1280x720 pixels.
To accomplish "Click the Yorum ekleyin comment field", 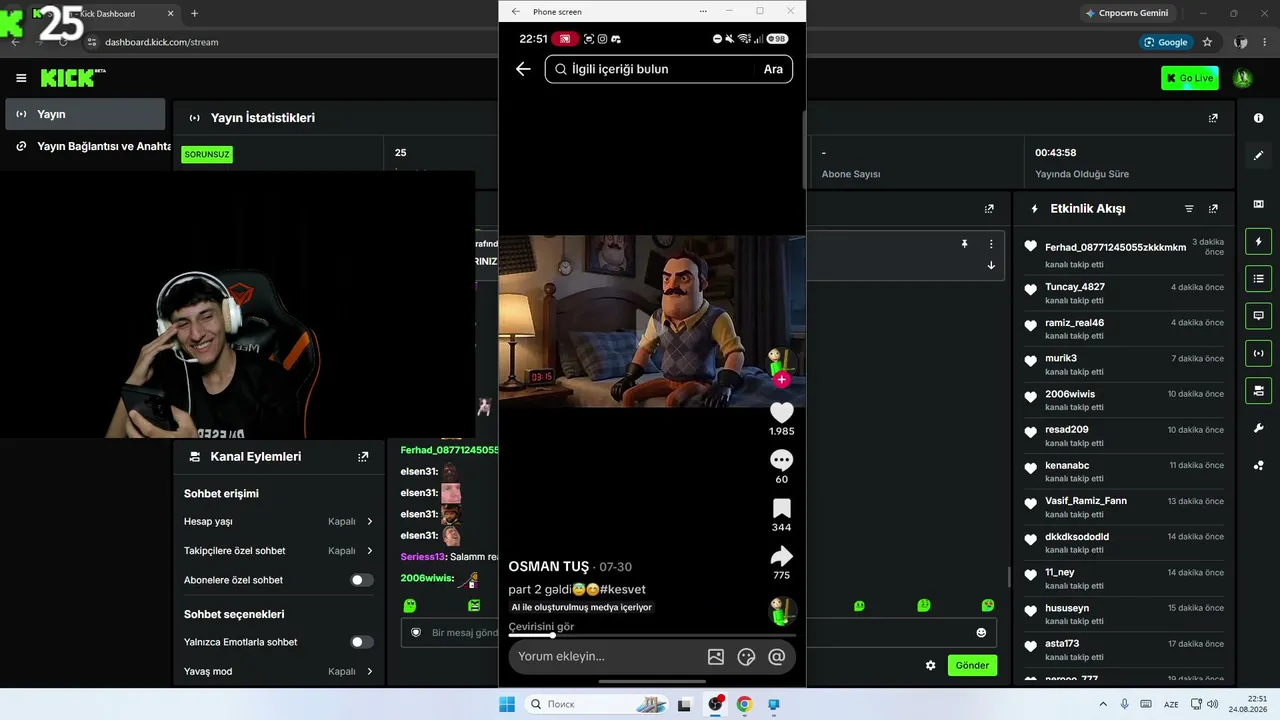I will click(x=606, y=657).
